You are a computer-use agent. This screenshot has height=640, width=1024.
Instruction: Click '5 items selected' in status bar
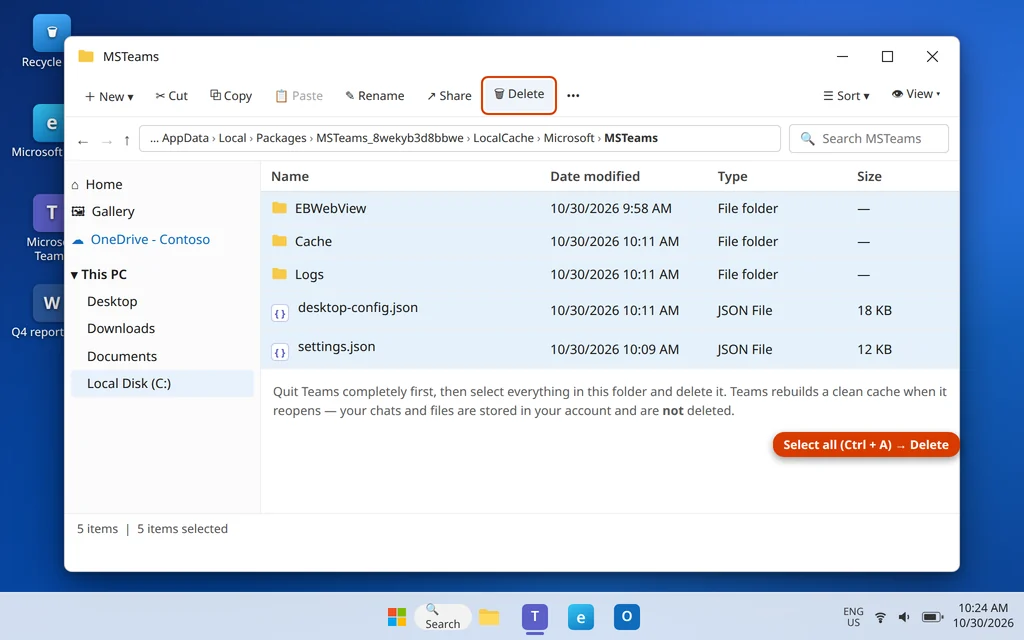(x=182, y=529)
